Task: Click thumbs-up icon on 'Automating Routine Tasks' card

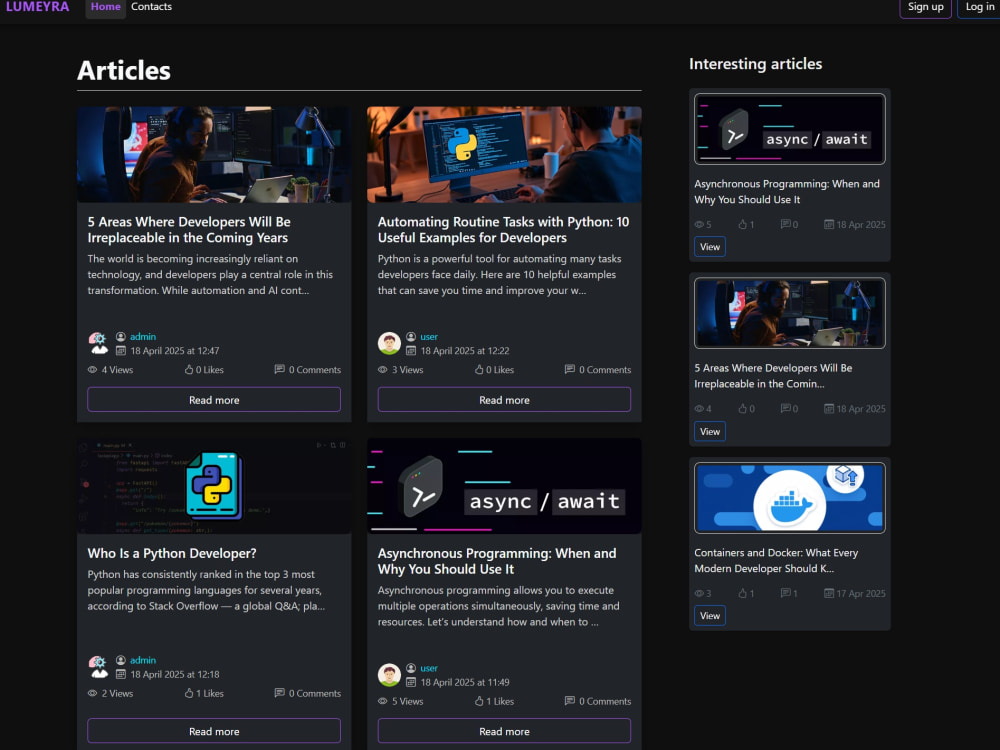Action: [x=479, y=369]
